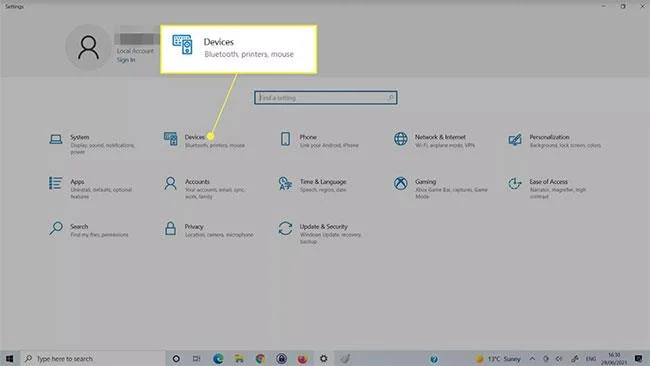Open File Explorer from the taskbar
Screen dimensions: 650x366
click(239, 359)
